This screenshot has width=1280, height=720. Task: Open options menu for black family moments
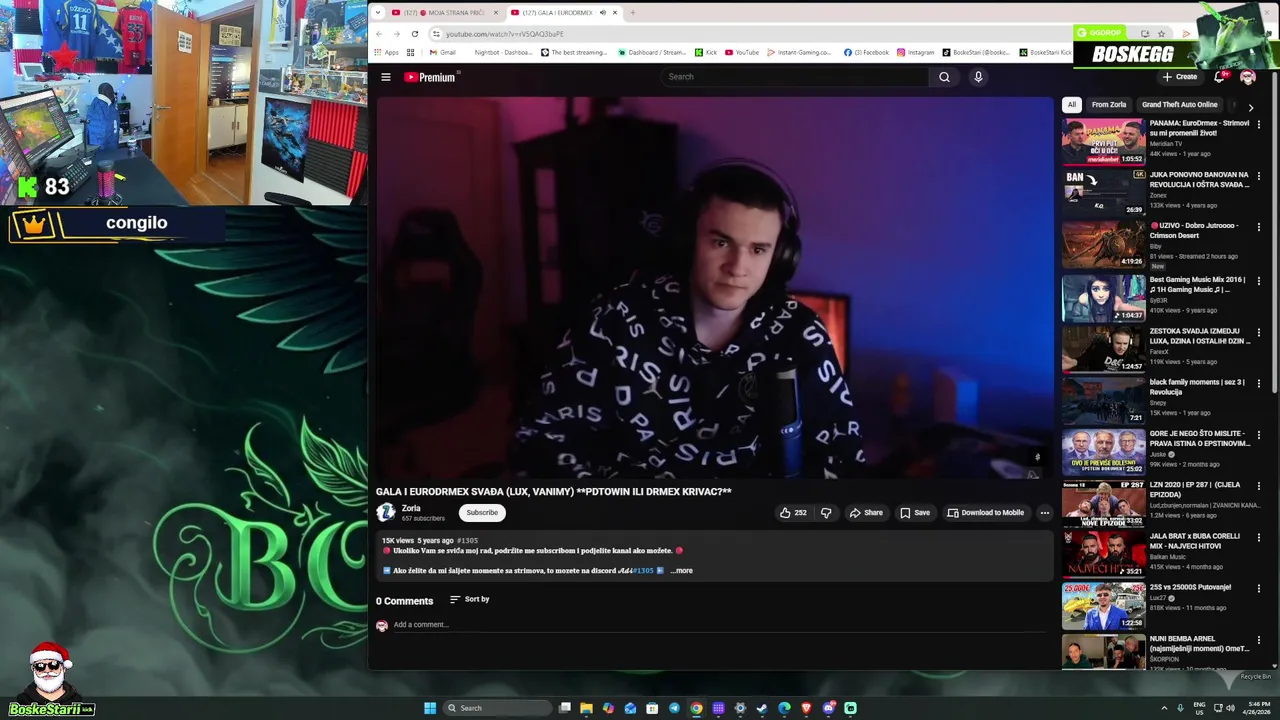pos(1259,383)
